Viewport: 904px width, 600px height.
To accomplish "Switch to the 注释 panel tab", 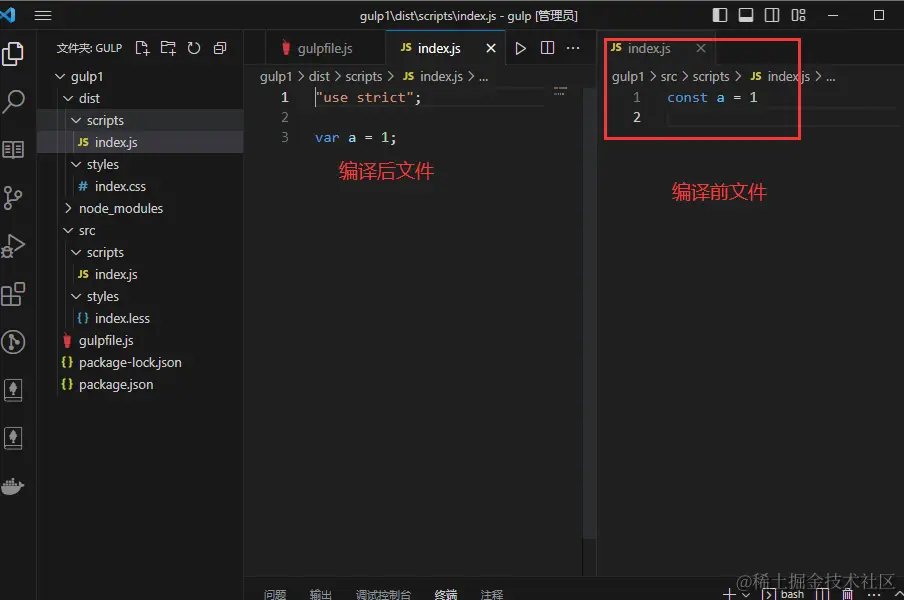I will coord(492,594).
